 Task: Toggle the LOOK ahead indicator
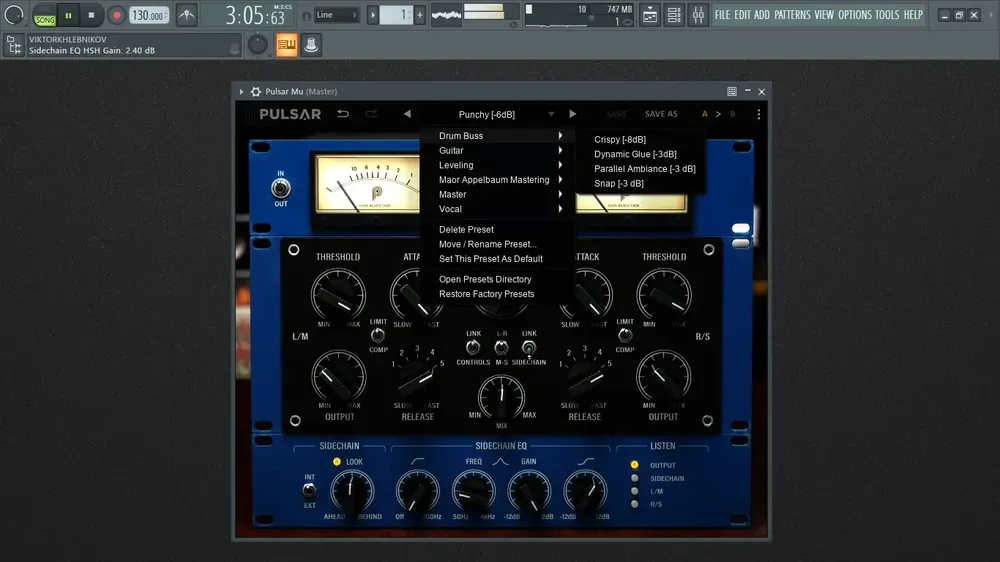click(x=337, y=462)
